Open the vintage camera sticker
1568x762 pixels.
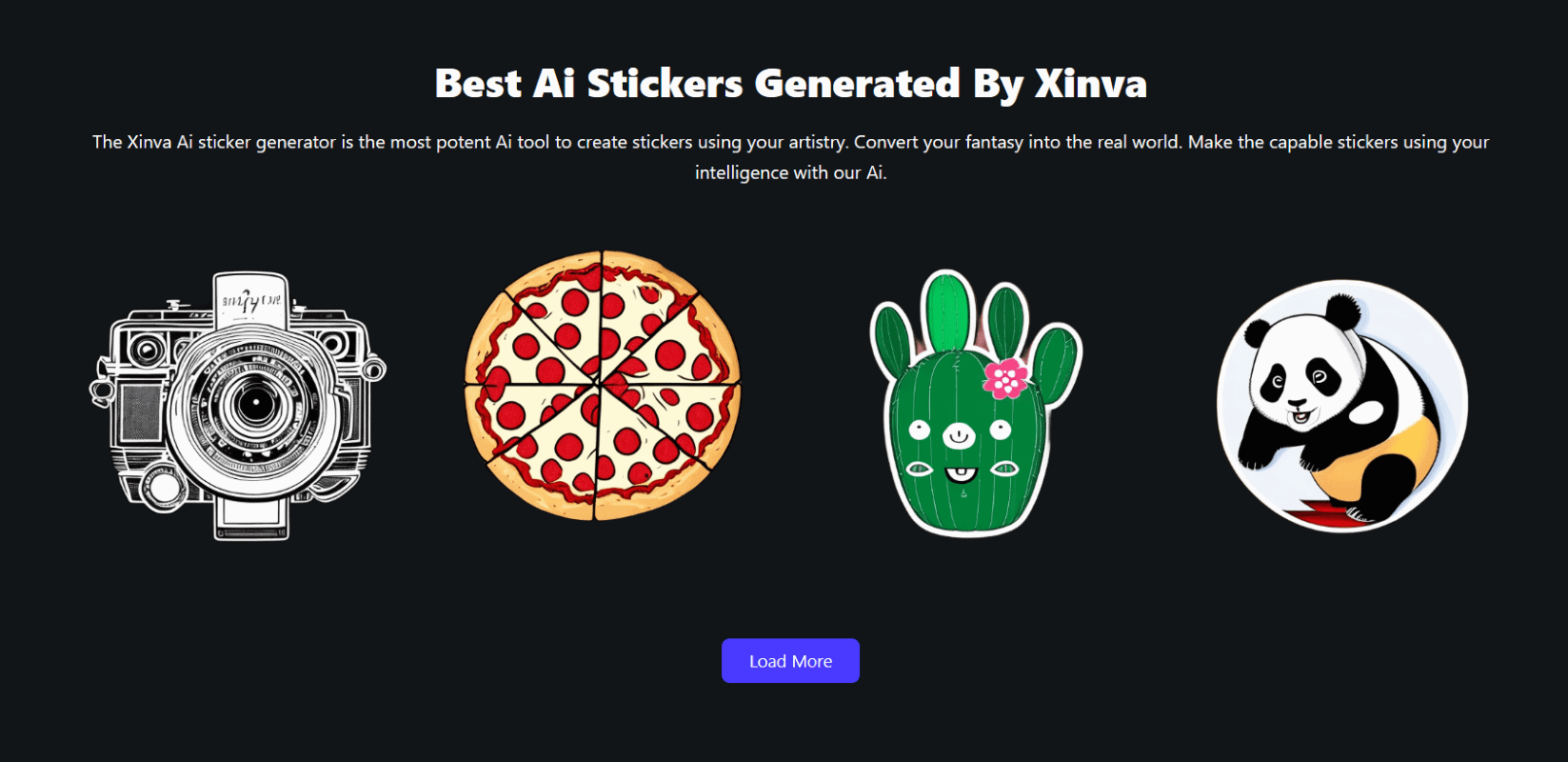tap(238, 406)
